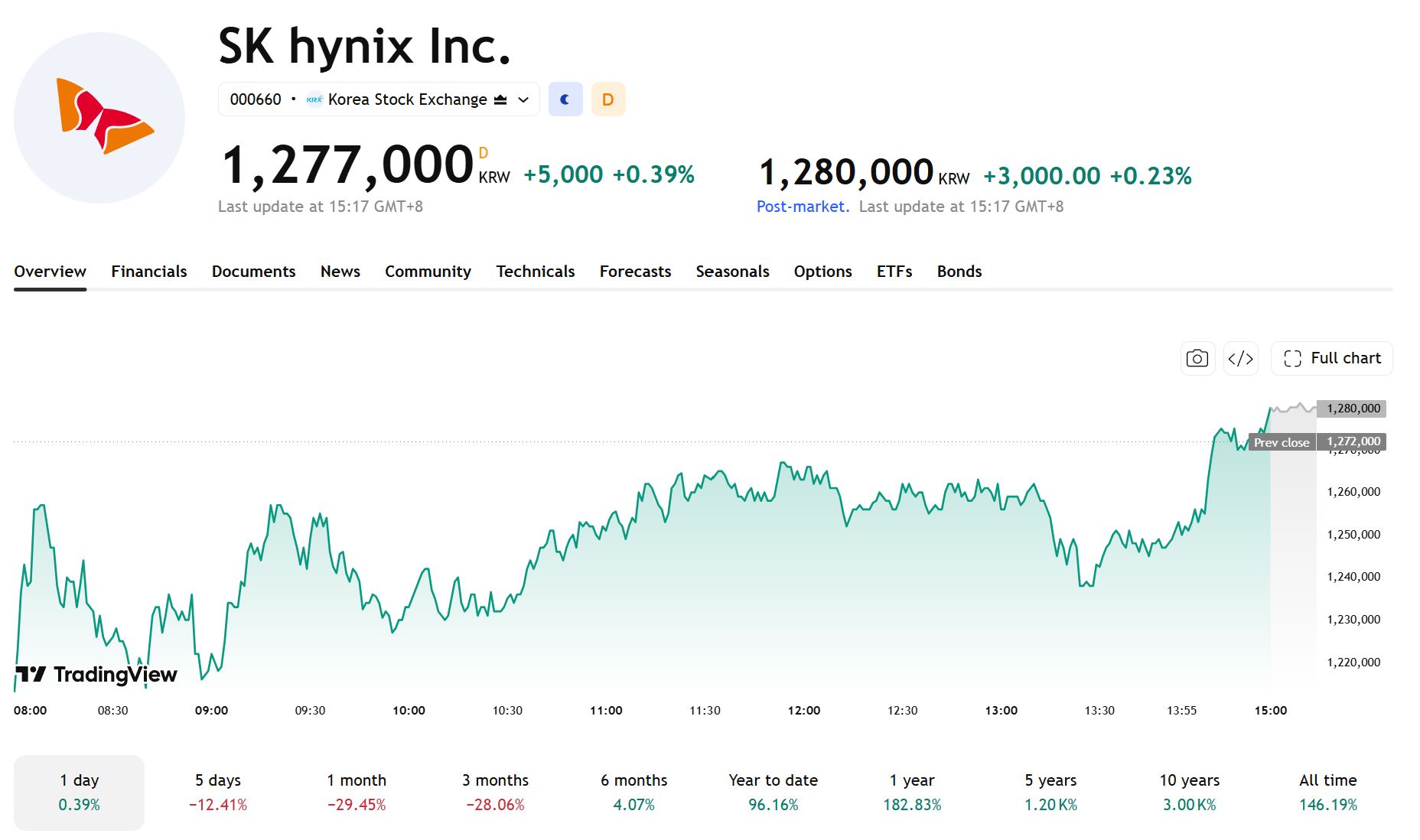Click the 1,272,000 prev close value label
Viewport: 1420px width, 840px height.
1353,441
